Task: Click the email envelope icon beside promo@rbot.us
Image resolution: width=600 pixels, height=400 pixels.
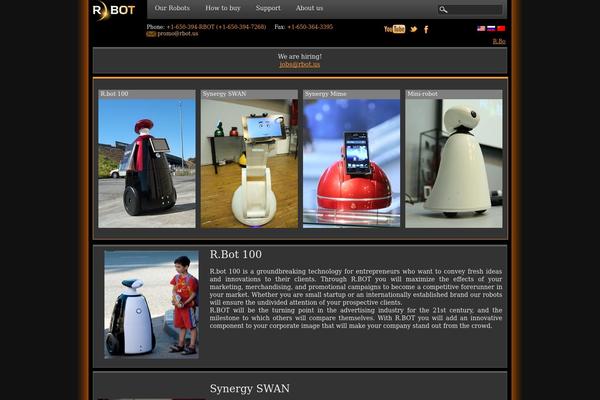Action: [x=151, y=34]
